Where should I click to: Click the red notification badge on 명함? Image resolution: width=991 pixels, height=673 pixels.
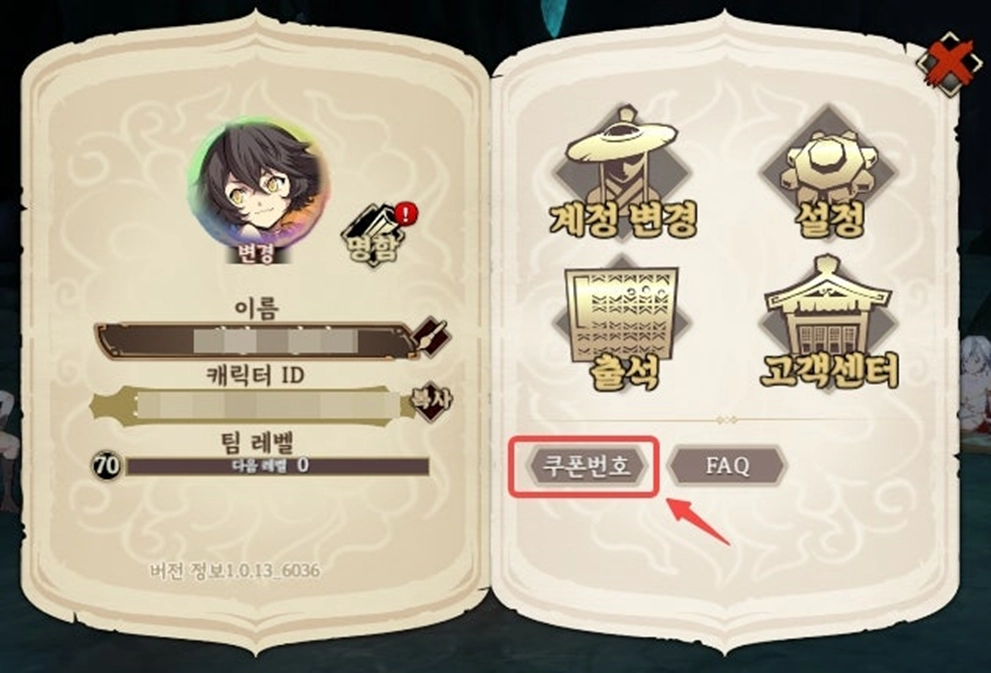(406, 213)
